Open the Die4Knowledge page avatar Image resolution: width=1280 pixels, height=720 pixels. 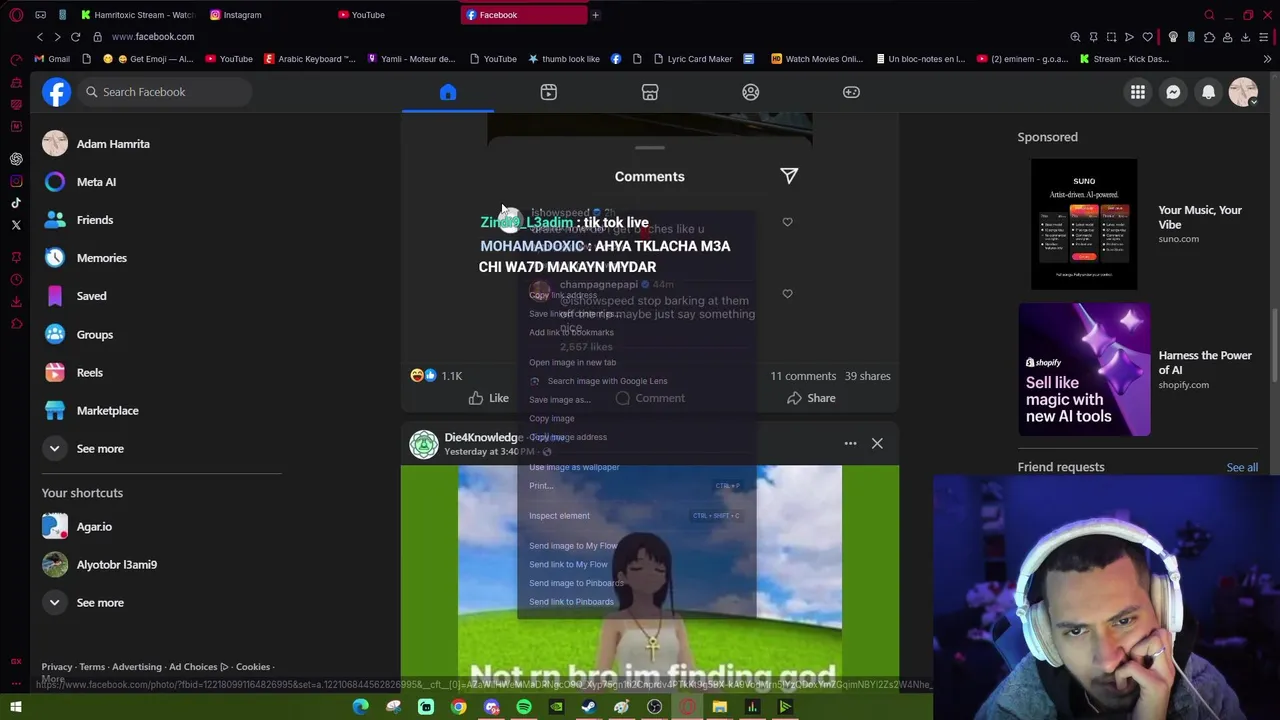click(424, 444)
